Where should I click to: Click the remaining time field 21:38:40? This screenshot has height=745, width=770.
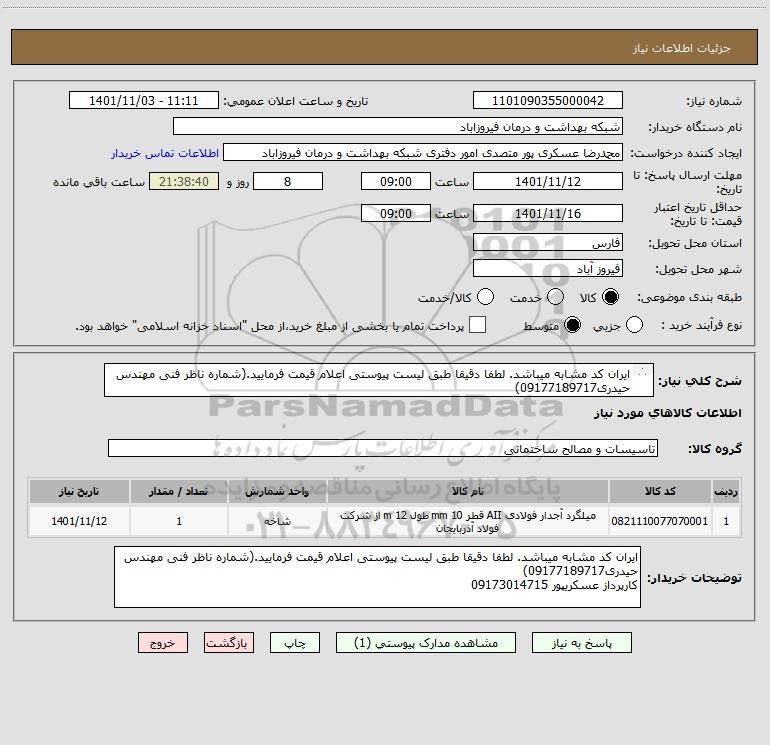[184, 182]
